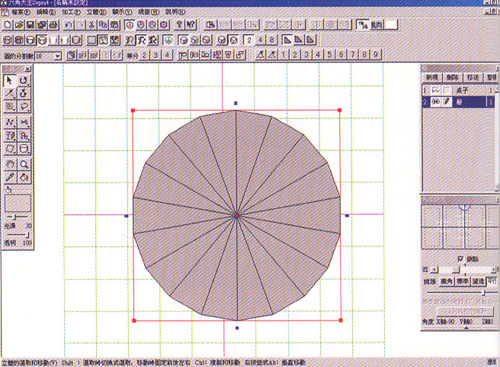
Task: Click the left arrow of the near-distance scrollbar
Action: (x=434, y=269)
